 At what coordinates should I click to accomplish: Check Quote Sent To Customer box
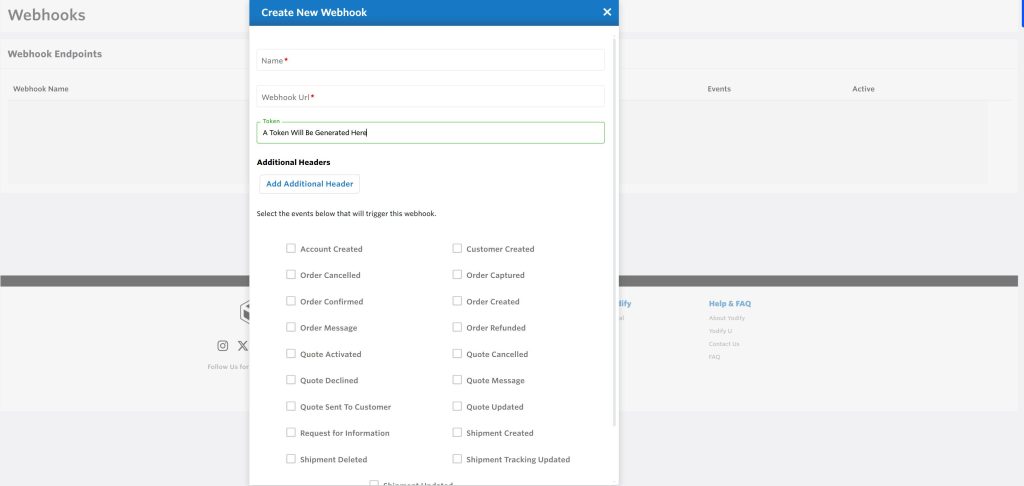[x=291, y=407]
